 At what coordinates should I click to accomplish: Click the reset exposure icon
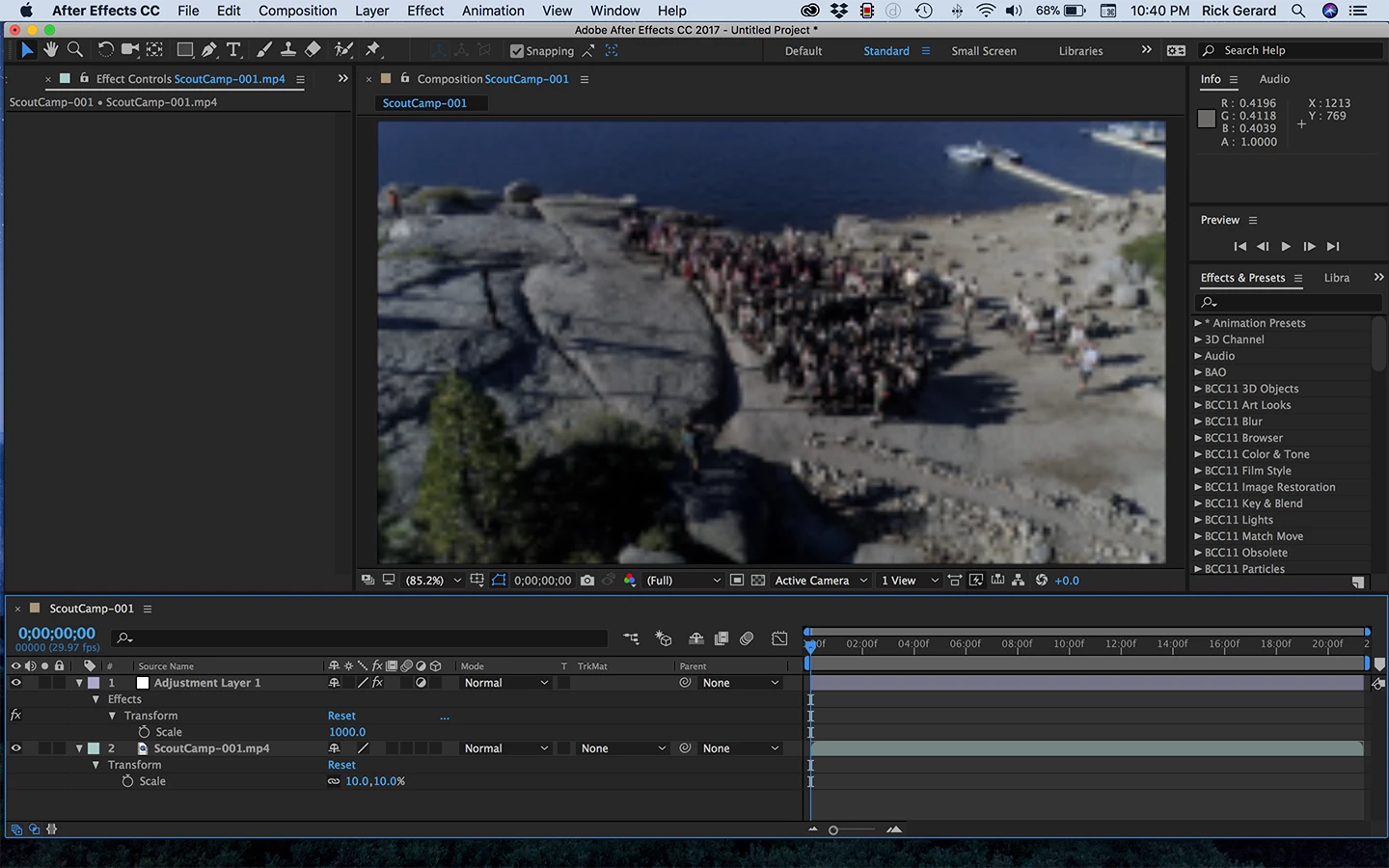1042,581
